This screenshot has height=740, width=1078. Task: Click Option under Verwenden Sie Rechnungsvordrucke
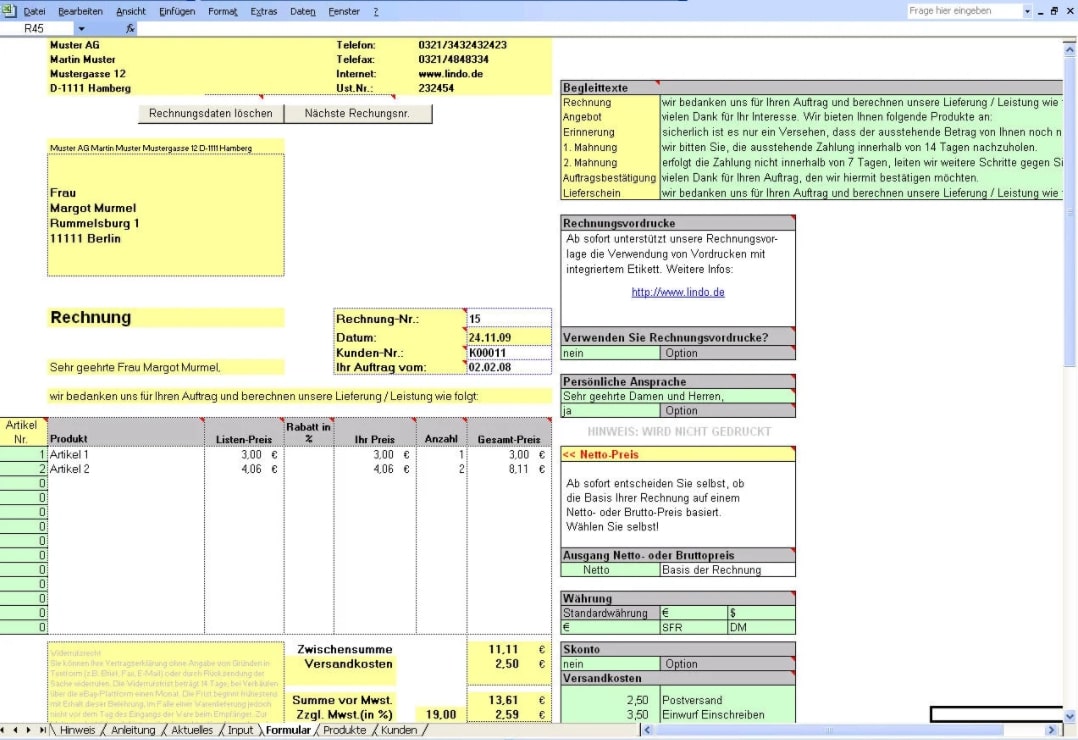tap(727, 353)
